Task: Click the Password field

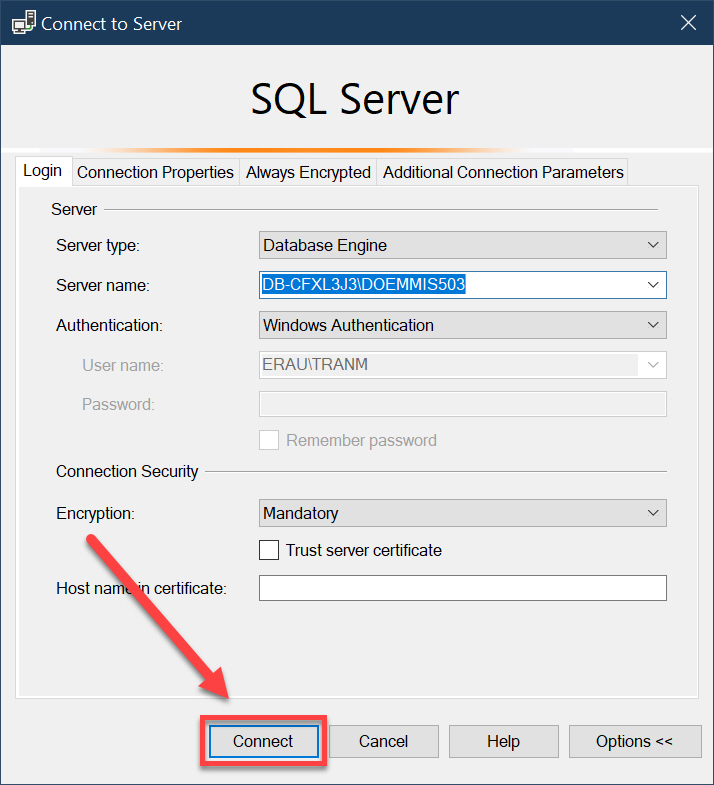Action: (x=463, y=404)
